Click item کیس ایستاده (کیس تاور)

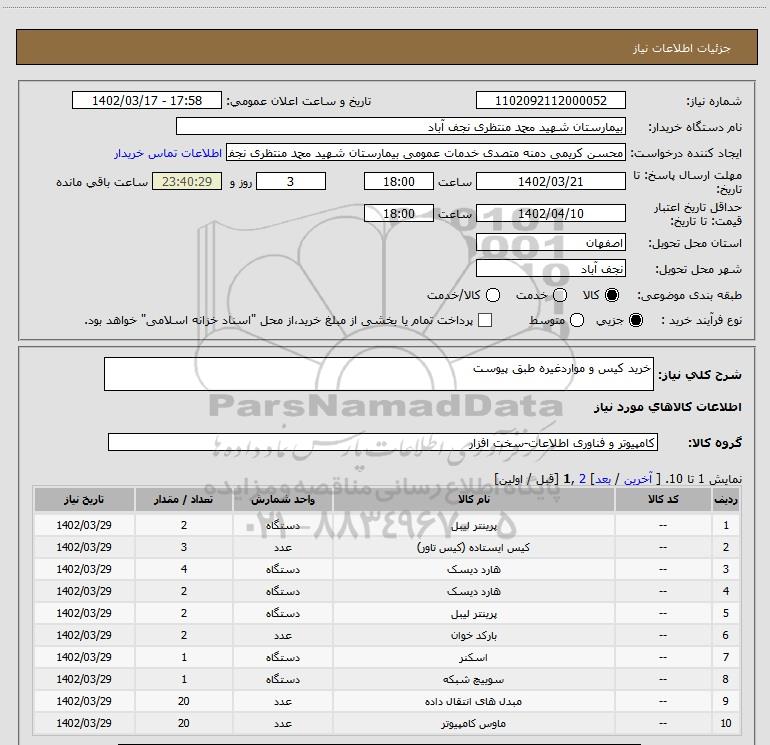(473, 548)
